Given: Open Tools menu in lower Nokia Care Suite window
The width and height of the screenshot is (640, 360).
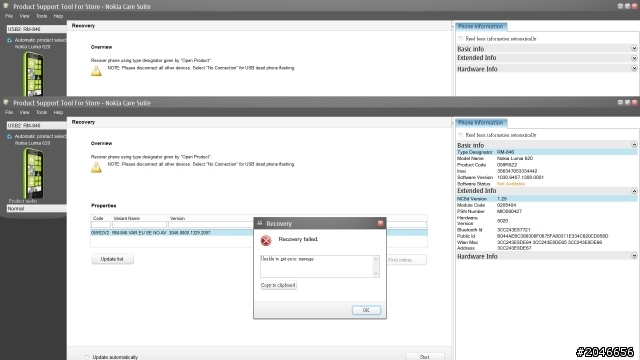Looking at the screenshot, I should [x=41, y=112].
